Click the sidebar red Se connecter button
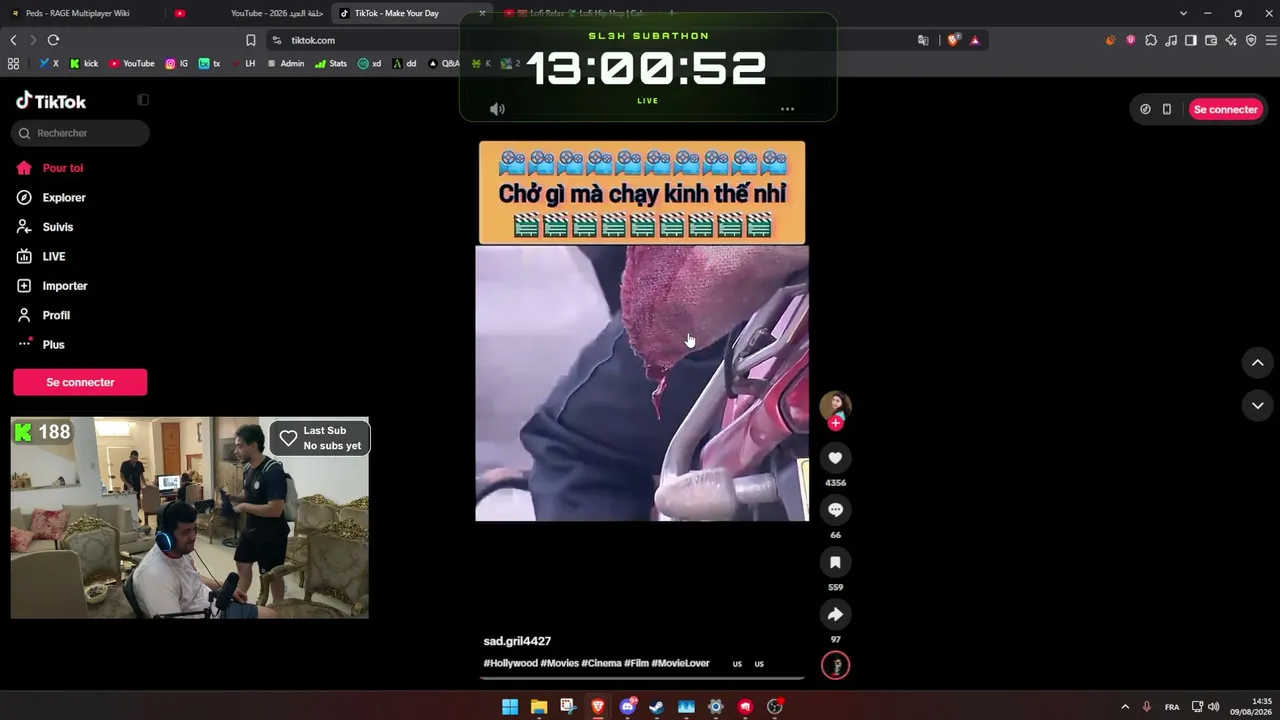1280x720 pixels. (80, 382)
